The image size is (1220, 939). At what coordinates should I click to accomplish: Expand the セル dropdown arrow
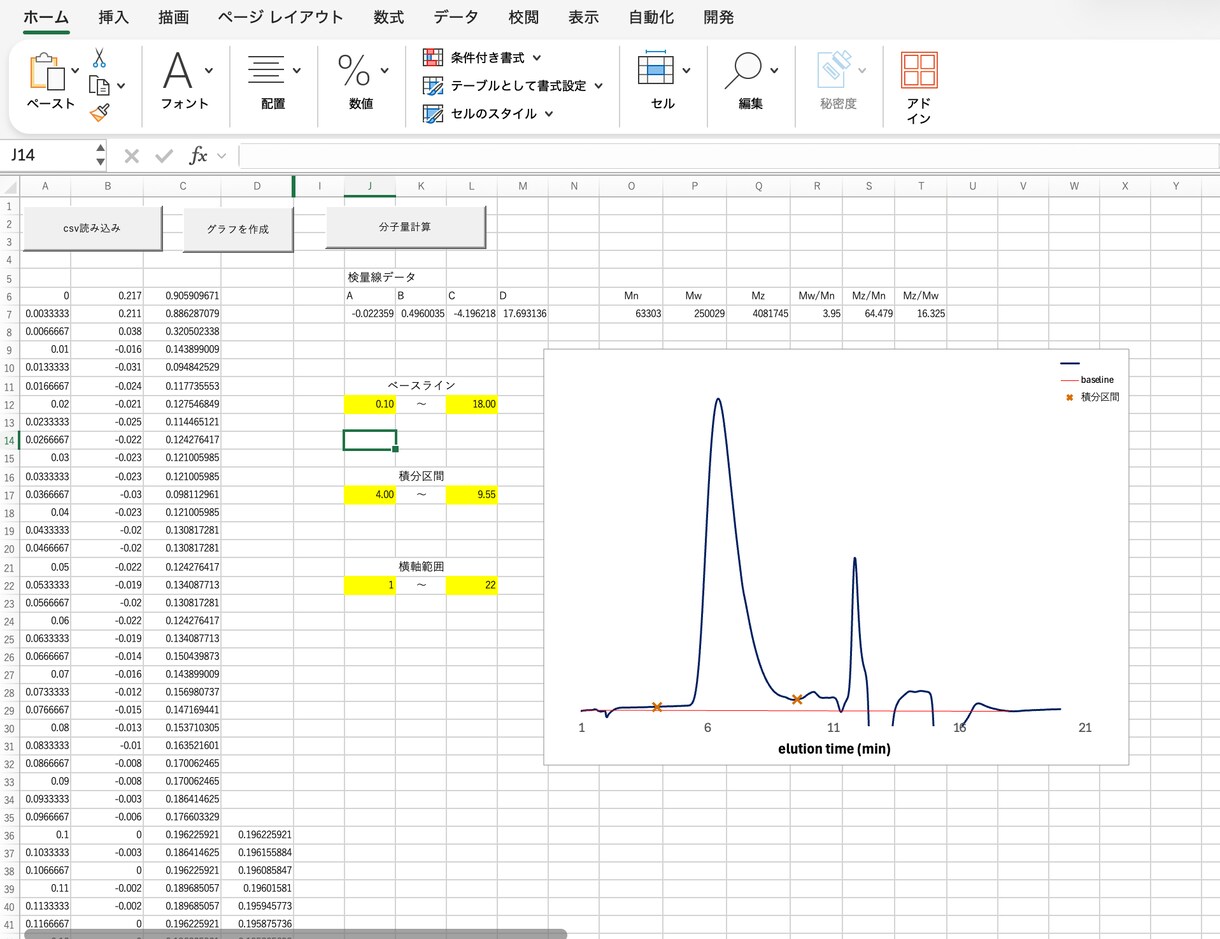[686, 71]
